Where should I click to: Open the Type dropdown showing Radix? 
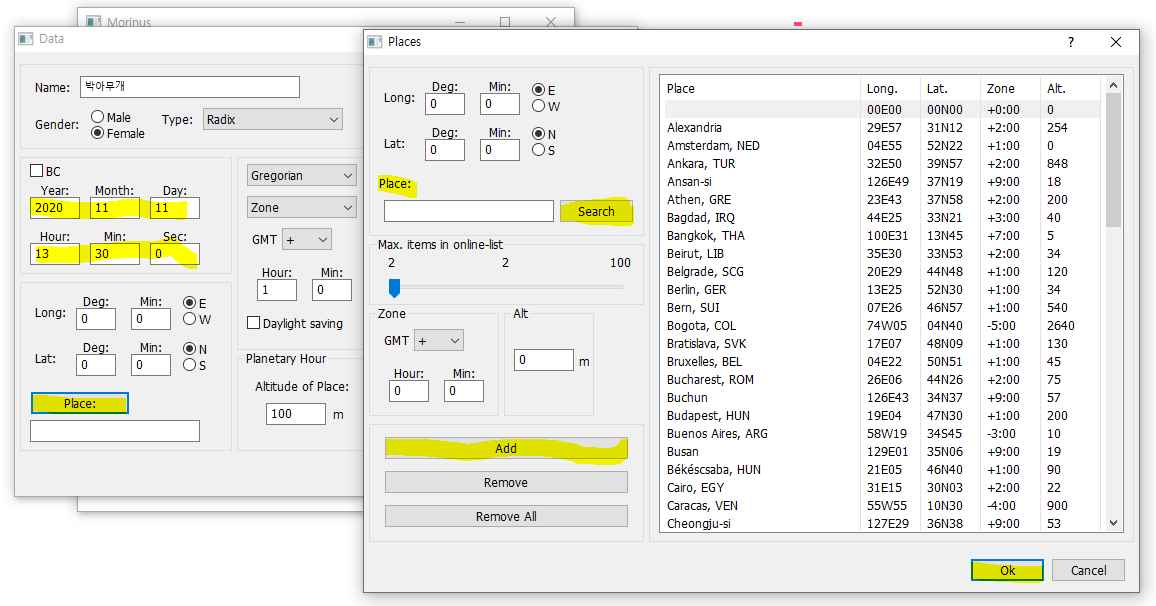(x=273, y=120)
